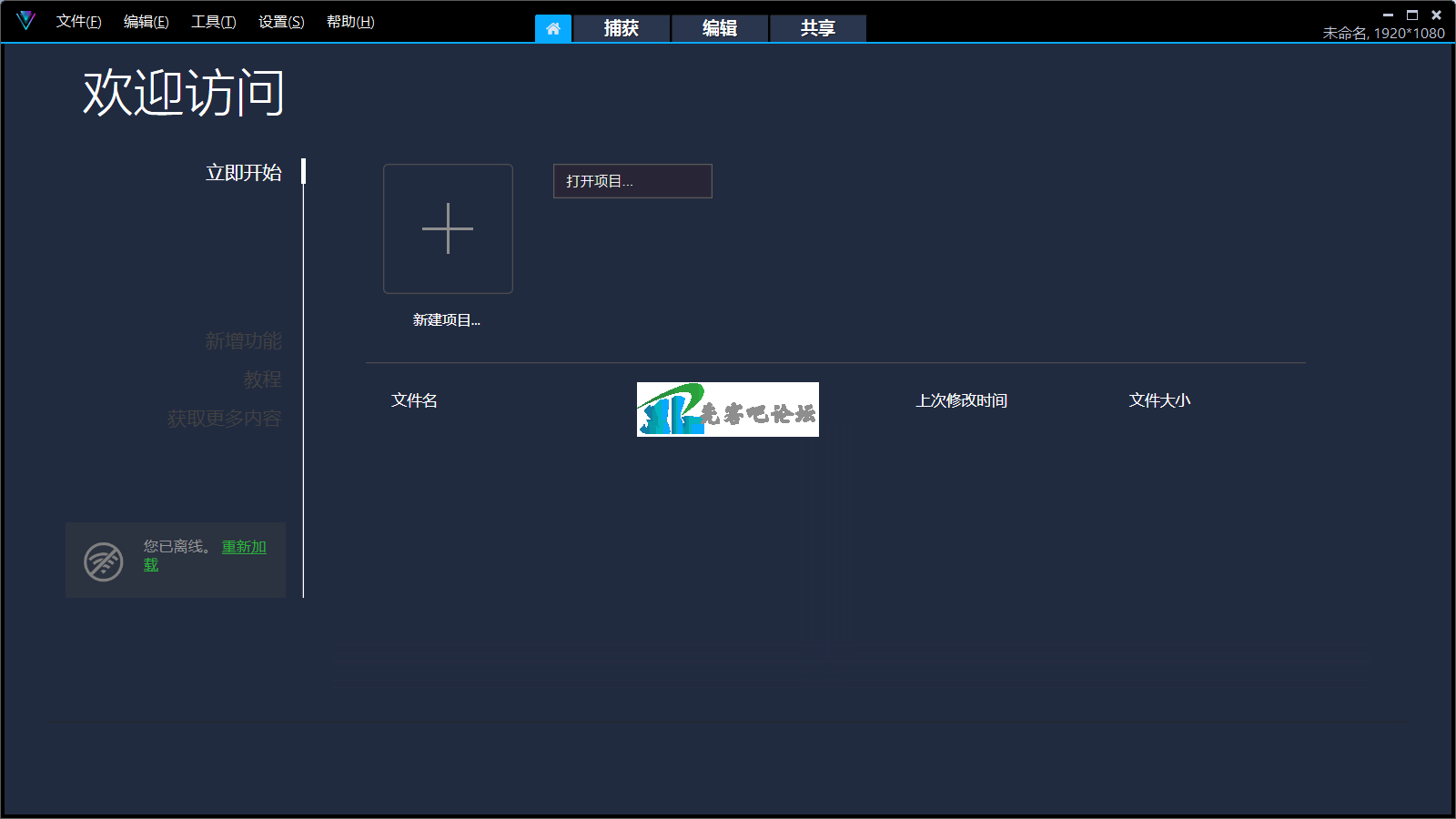
Task: Click the plus icon for new project
Action: [x=448, y=228]
